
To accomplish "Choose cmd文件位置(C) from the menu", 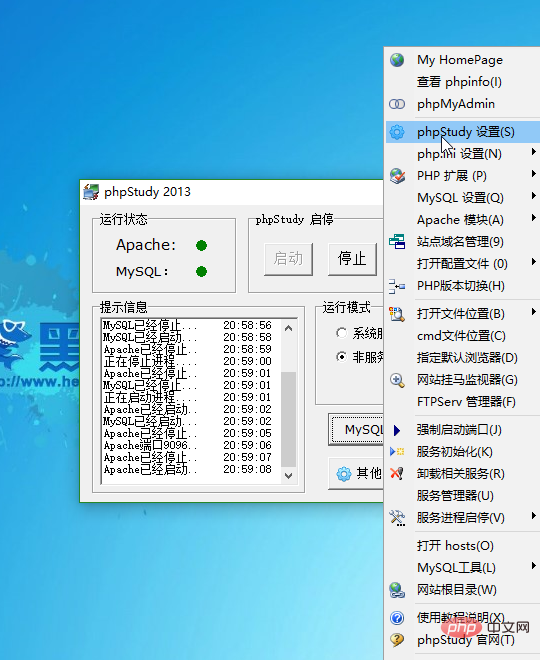I will tap(463, 336).
